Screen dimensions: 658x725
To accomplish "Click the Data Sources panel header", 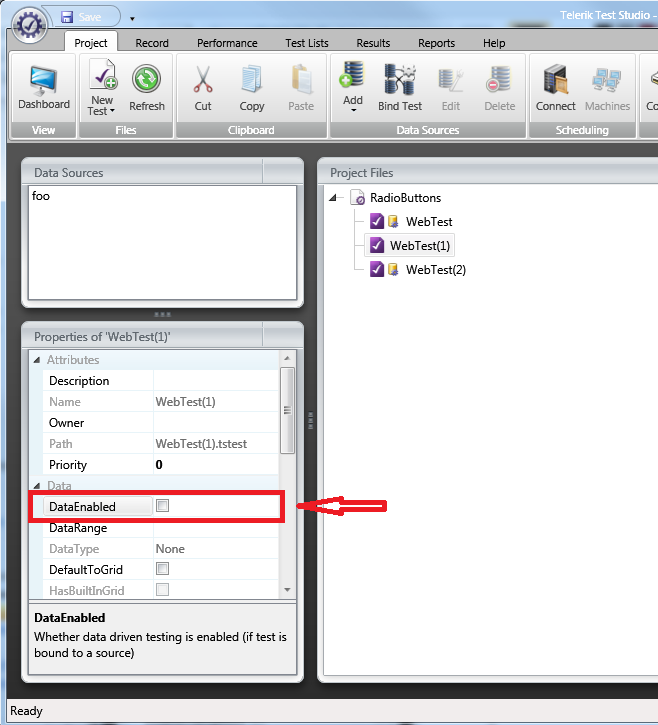I will [x=162, y=172].
